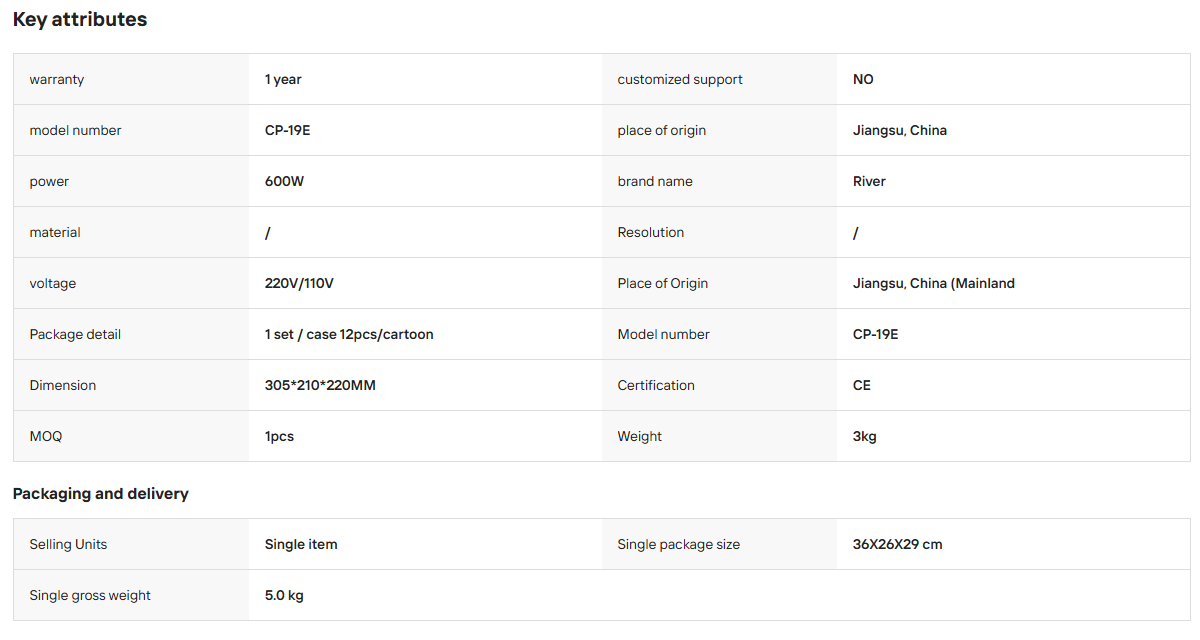The height and width of the screenshot is (640, 1200).
Task: Select Single gross weight value 5.0 kg
Action: click(x=284, y=595)
